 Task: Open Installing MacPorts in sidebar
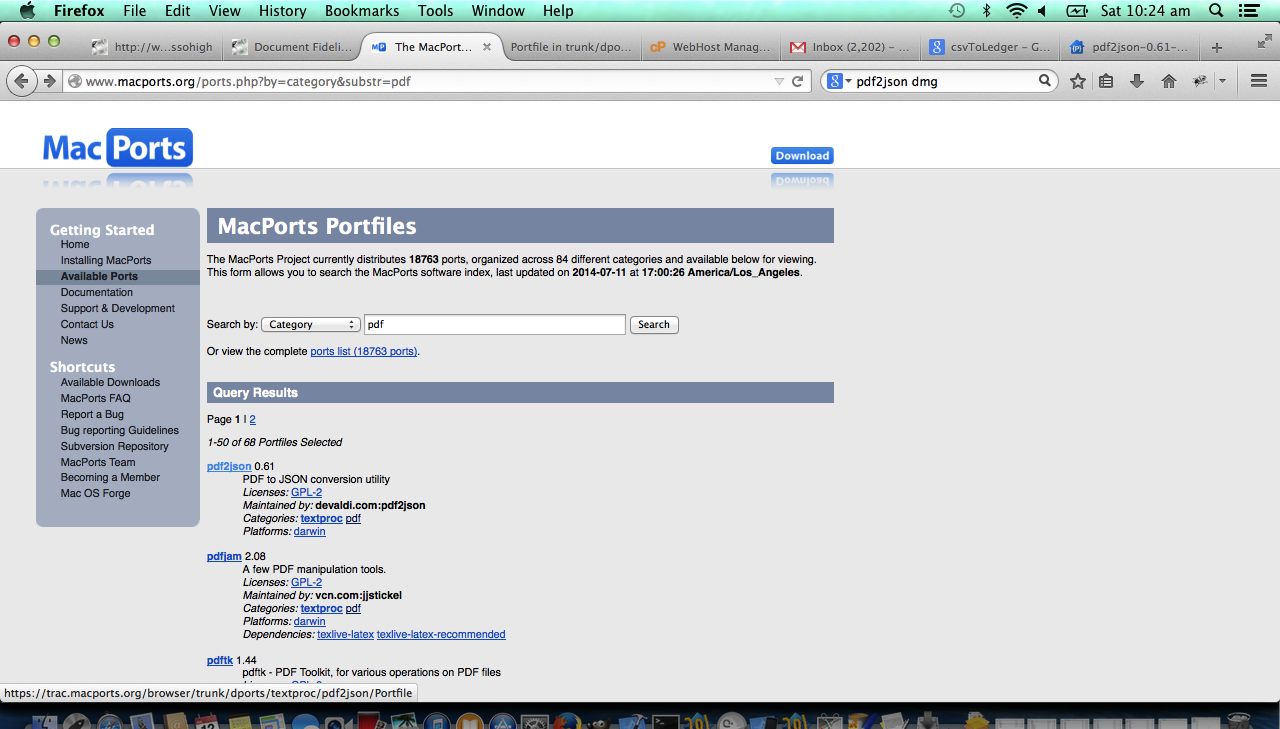click(106, 260)
